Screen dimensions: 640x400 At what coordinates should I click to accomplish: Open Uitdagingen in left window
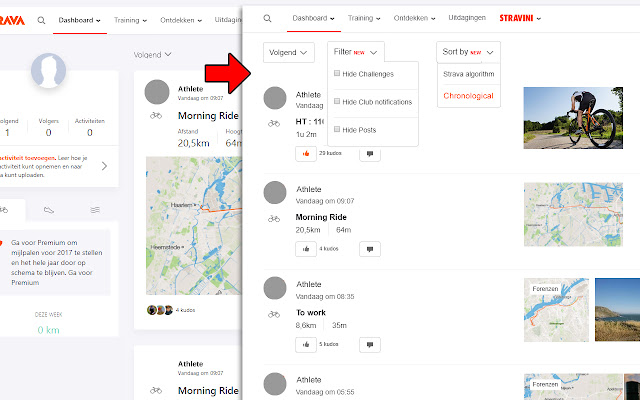[228, 20]
